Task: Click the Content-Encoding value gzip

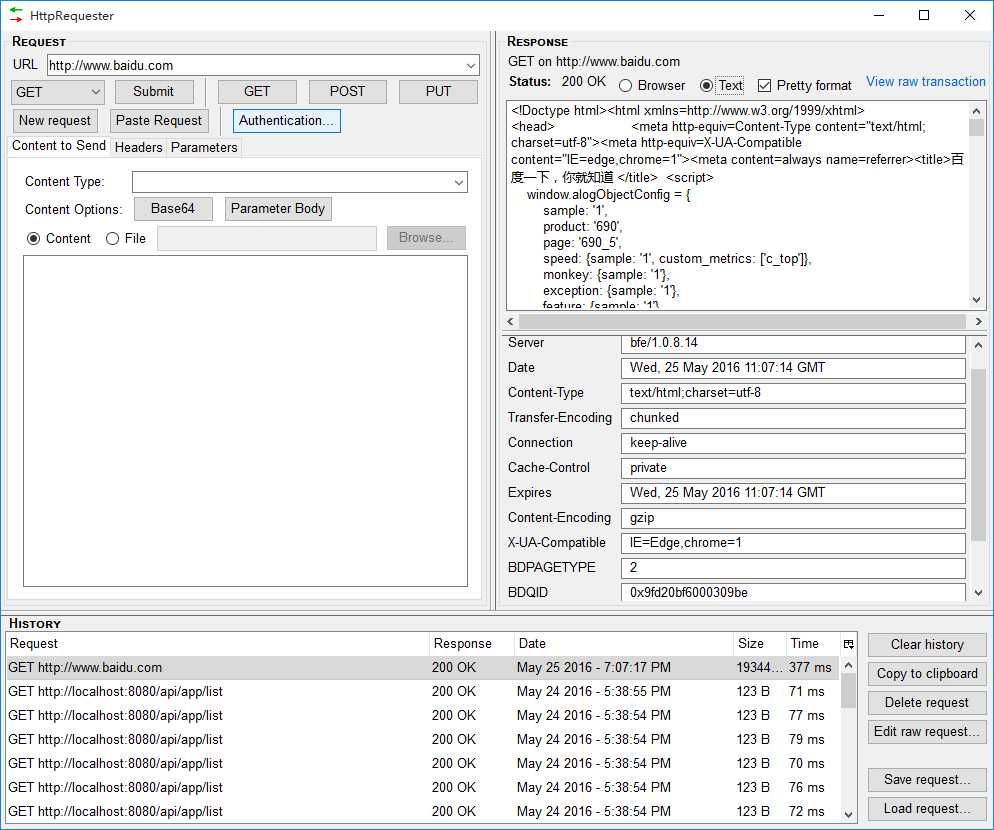Action: click(793, 518)
